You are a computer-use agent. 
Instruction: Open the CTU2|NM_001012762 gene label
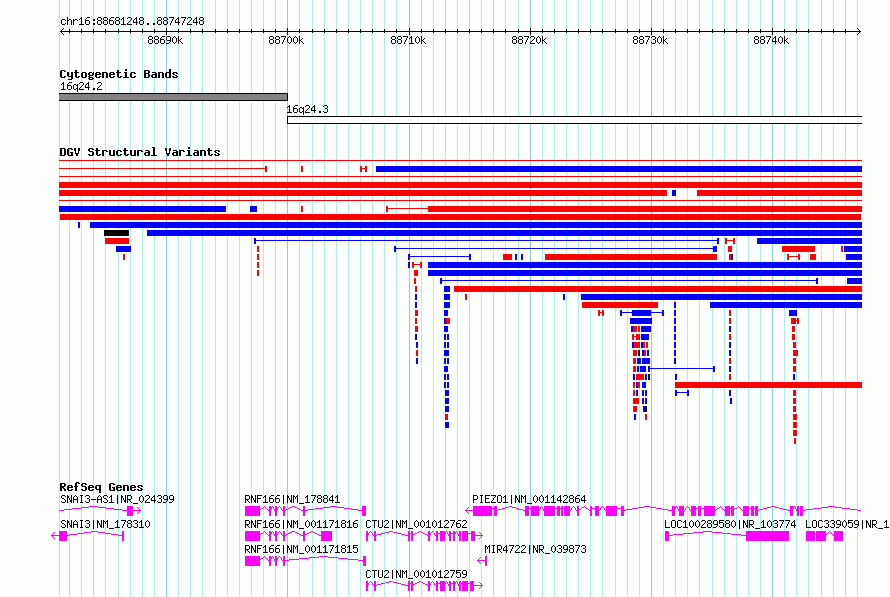(416, 524)
